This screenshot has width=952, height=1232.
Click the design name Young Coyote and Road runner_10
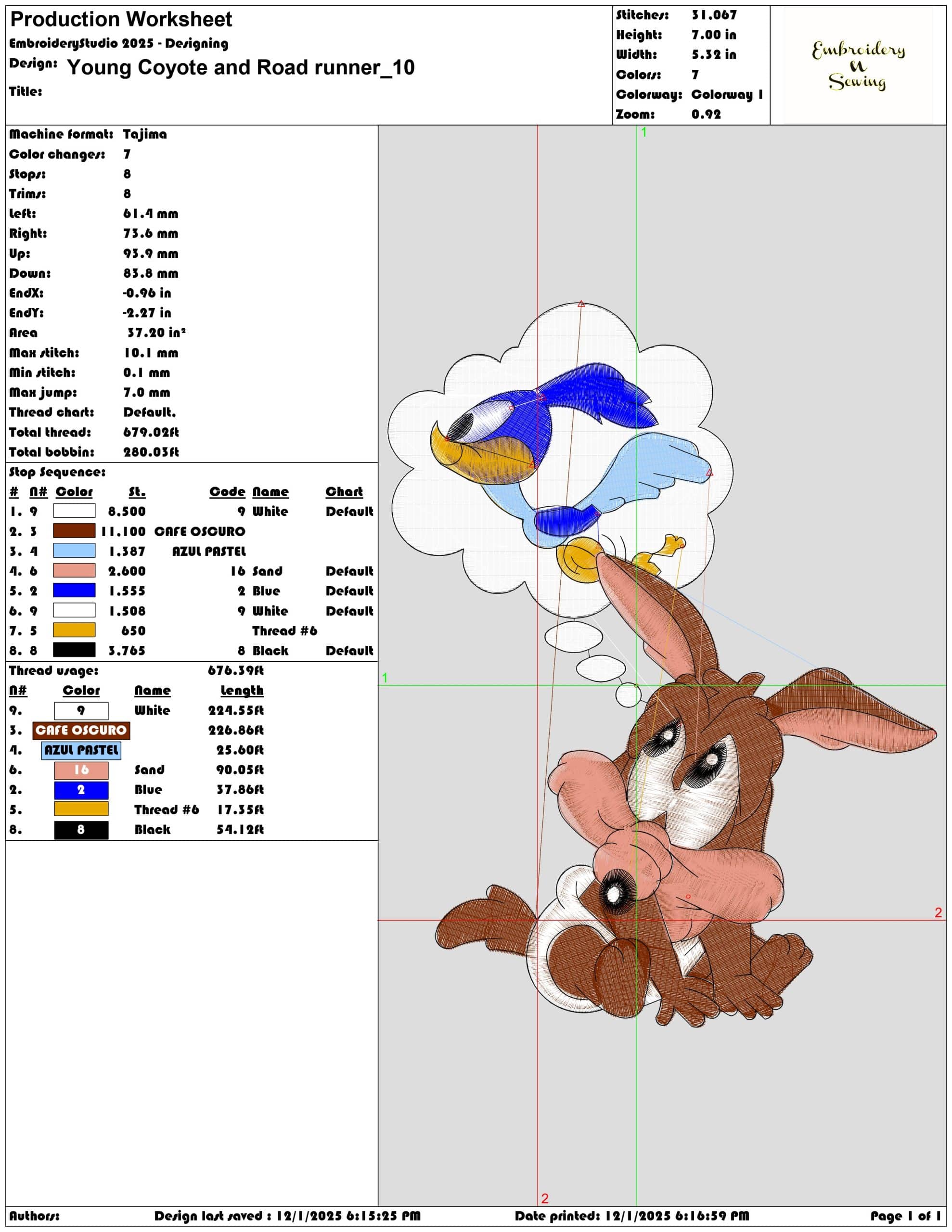point(241,68)
